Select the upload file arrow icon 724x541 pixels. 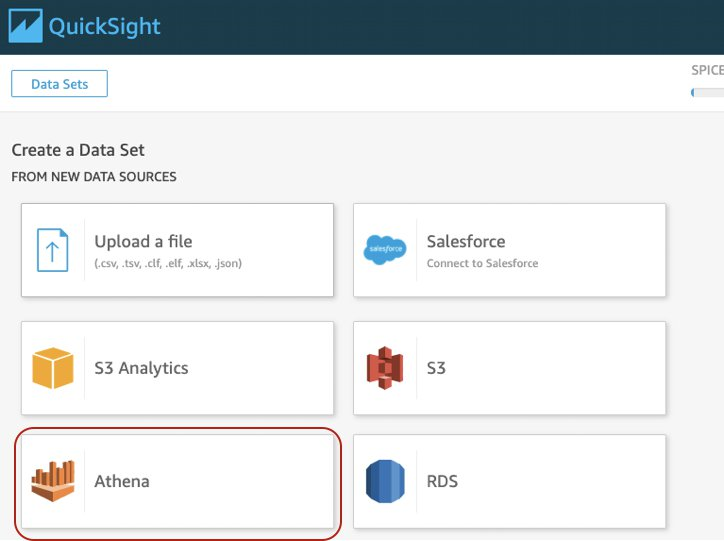52,250
